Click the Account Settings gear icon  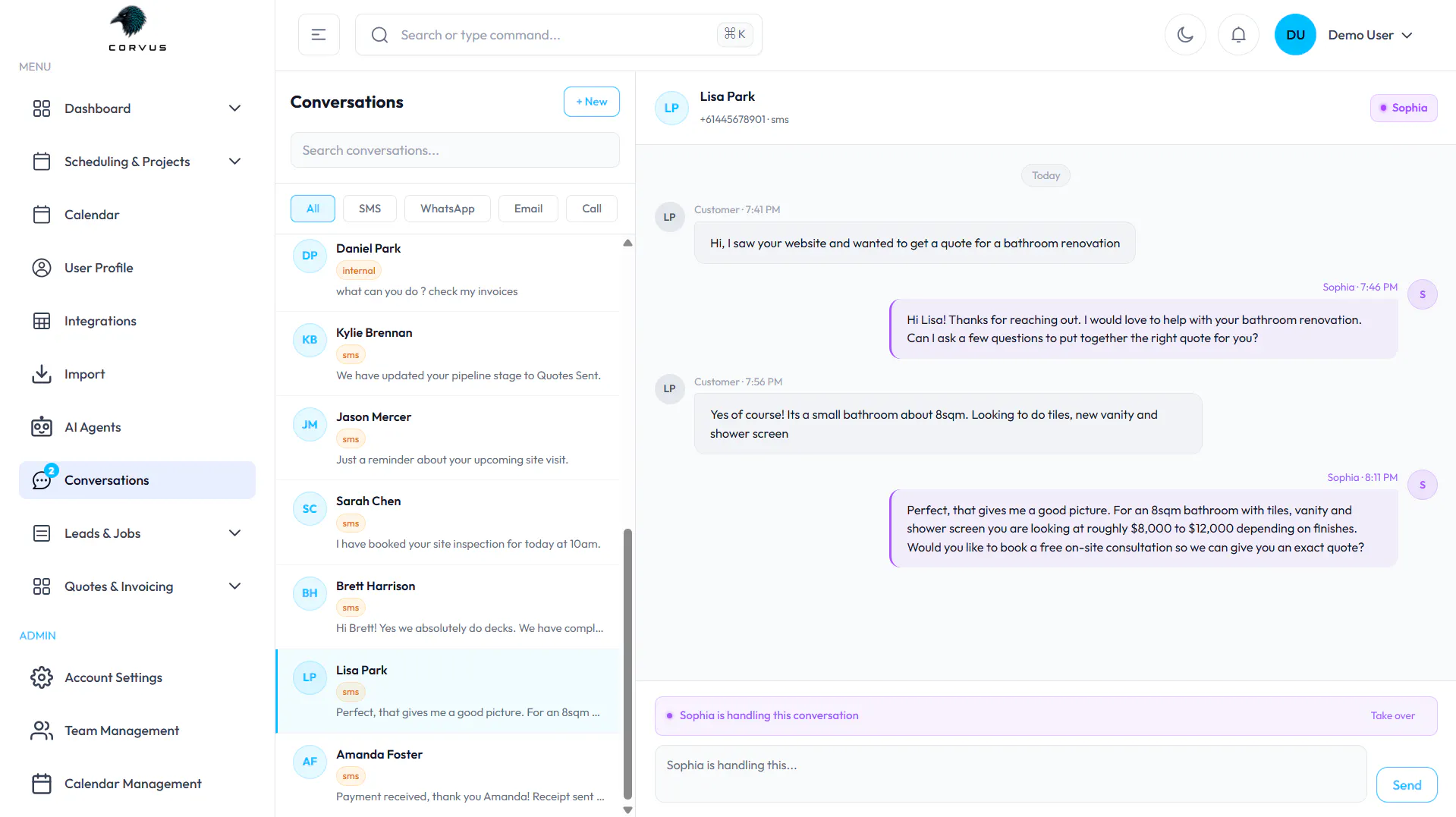point(42,677)
